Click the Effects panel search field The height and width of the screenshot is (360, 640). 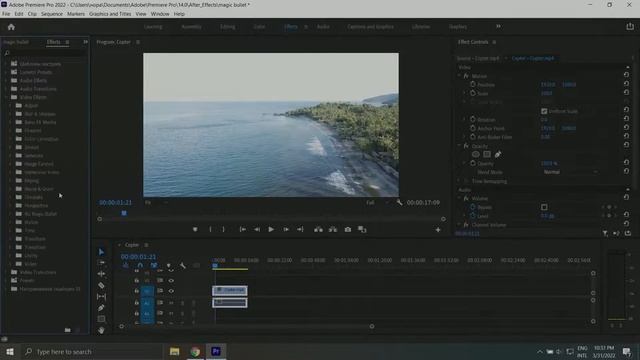tap(45, 53)
